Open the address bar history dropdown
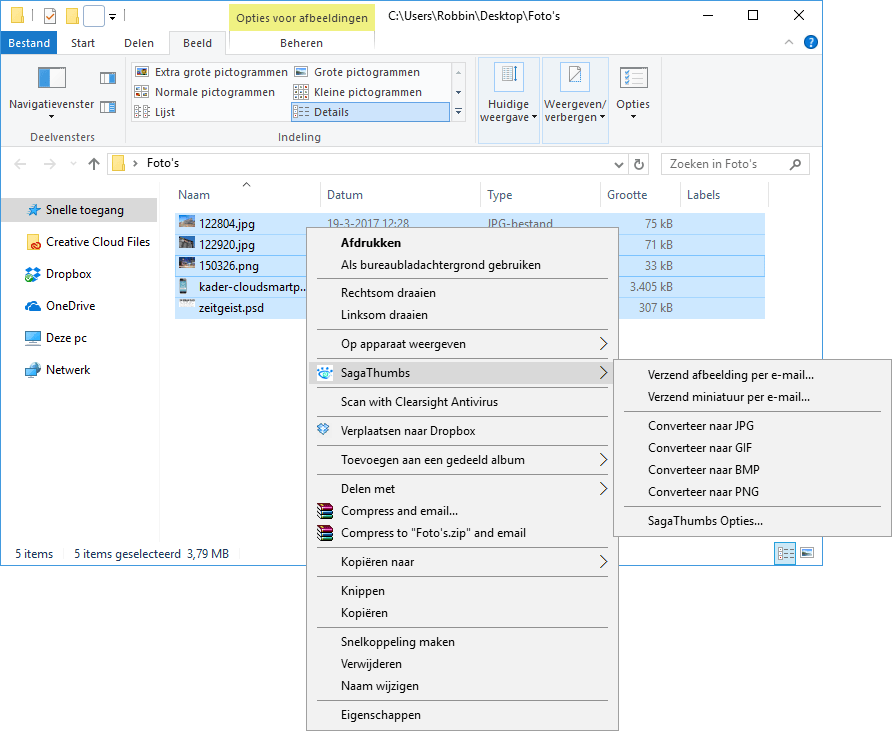 (x=618, y=164)
